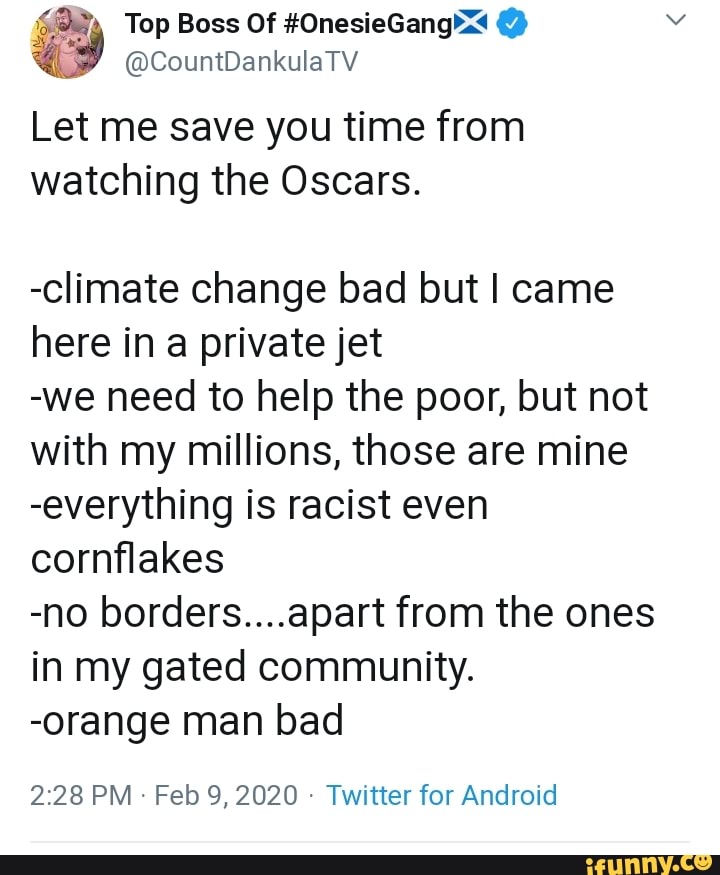The image size is (720, 875).
Task: Click the blue verified checkmark badge
Action: pos(511,27)
